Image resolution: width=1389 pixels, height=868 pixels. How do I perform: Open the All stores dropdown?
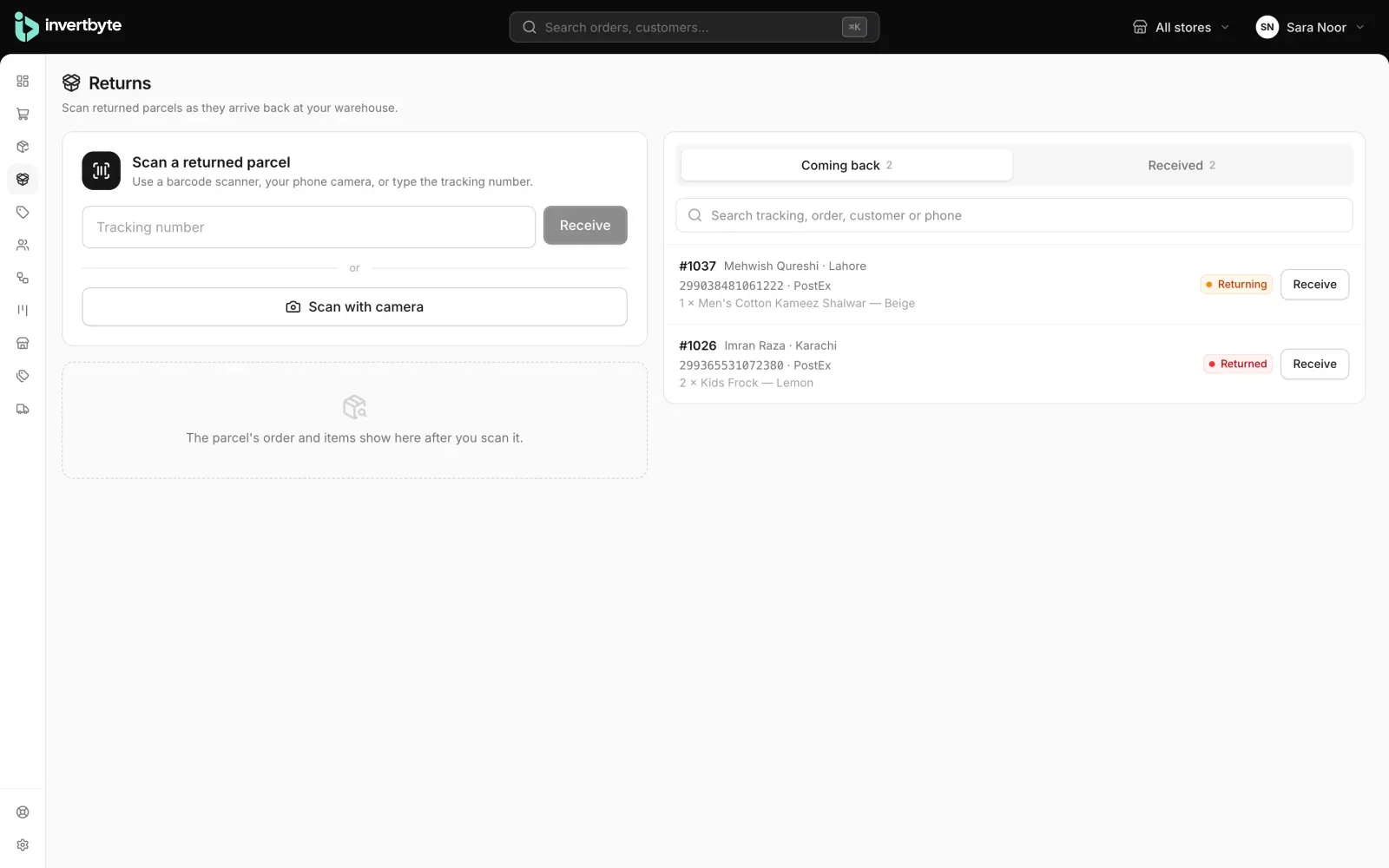point(1181,27)
